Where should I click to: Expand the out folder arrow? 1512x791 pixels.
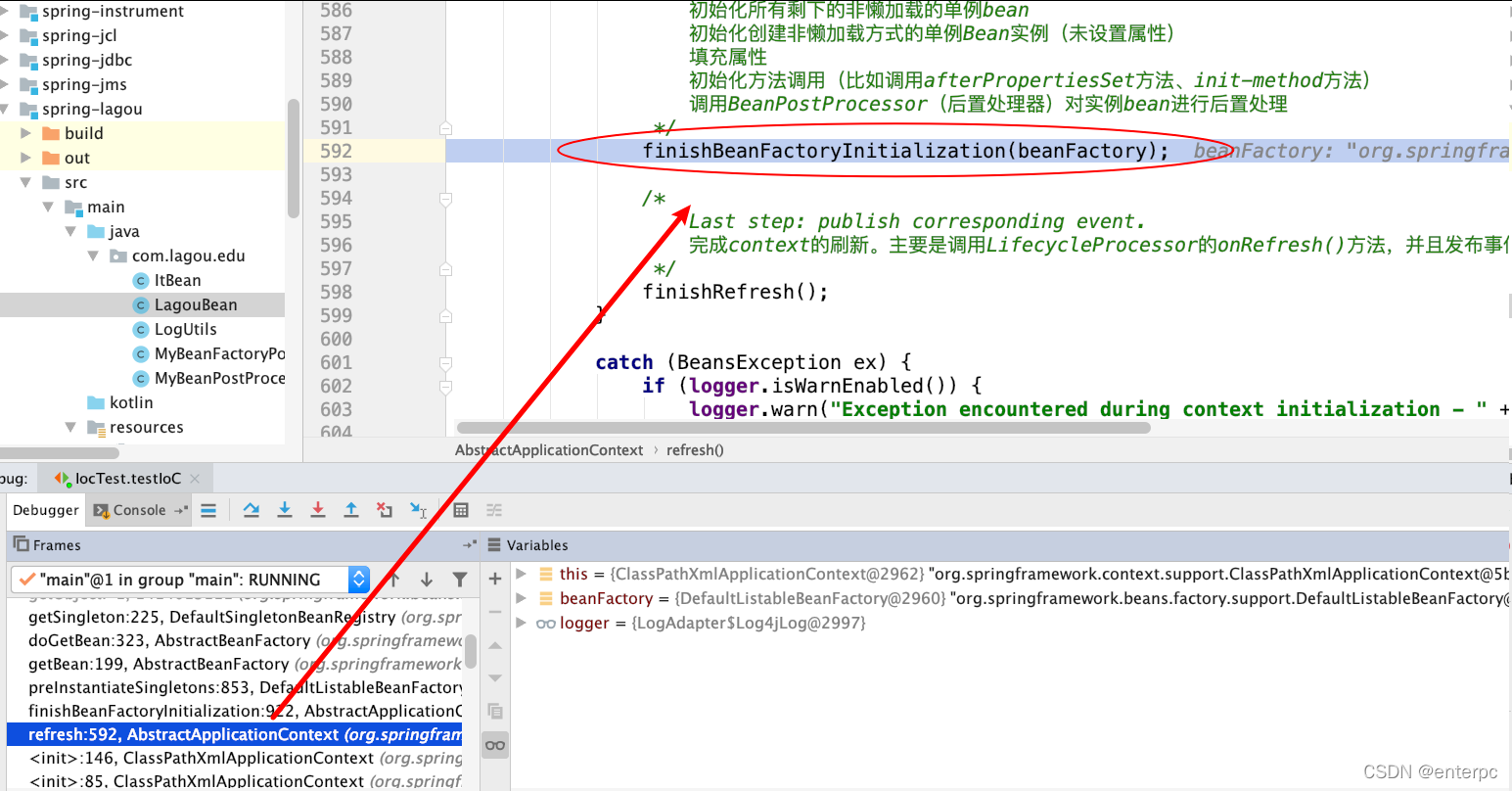[x=26, y=158]
